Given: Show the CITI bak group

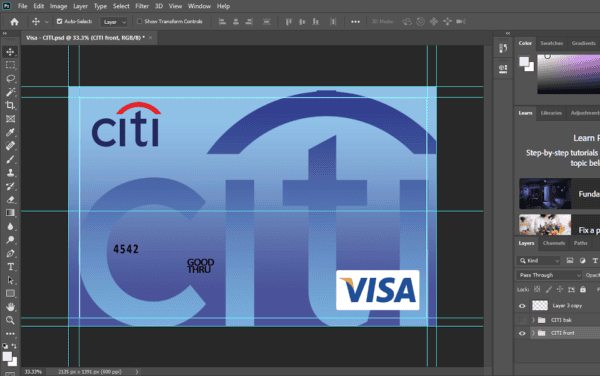Looking at the screenshot, I should (x=522, y=320).
